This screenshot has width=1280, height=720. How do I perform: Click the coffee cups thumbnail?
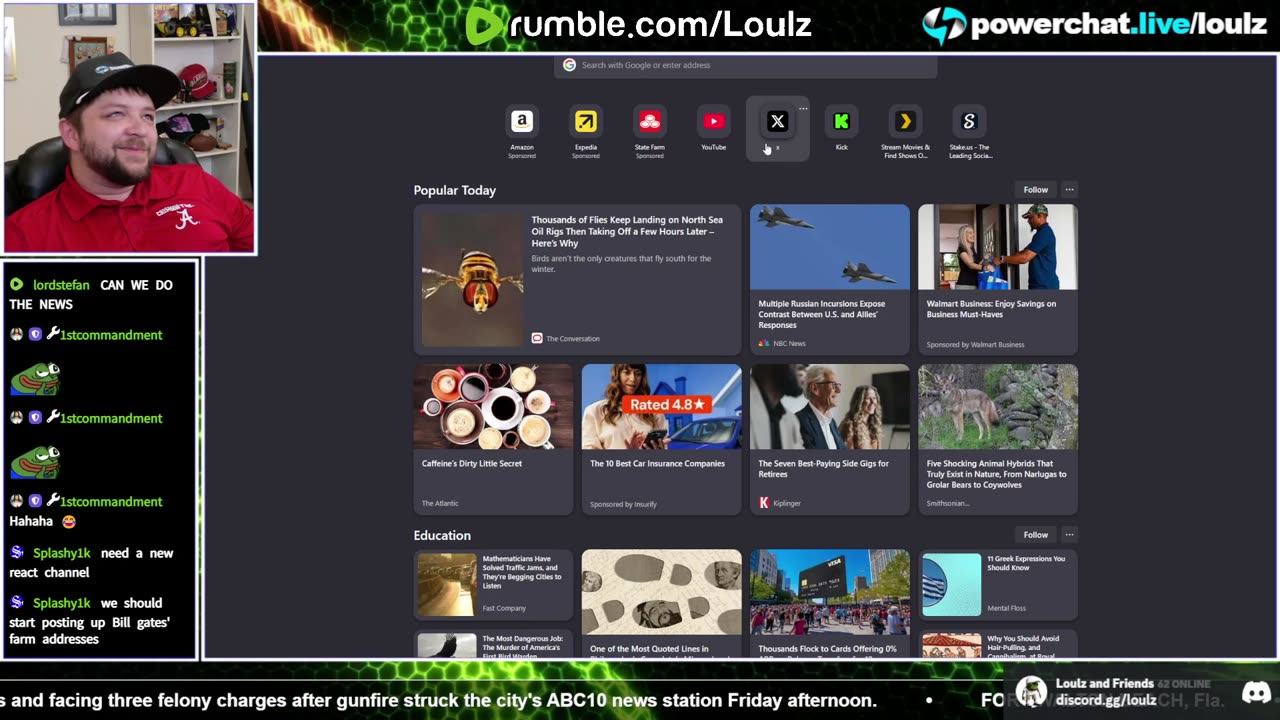(x=494, y=407)
